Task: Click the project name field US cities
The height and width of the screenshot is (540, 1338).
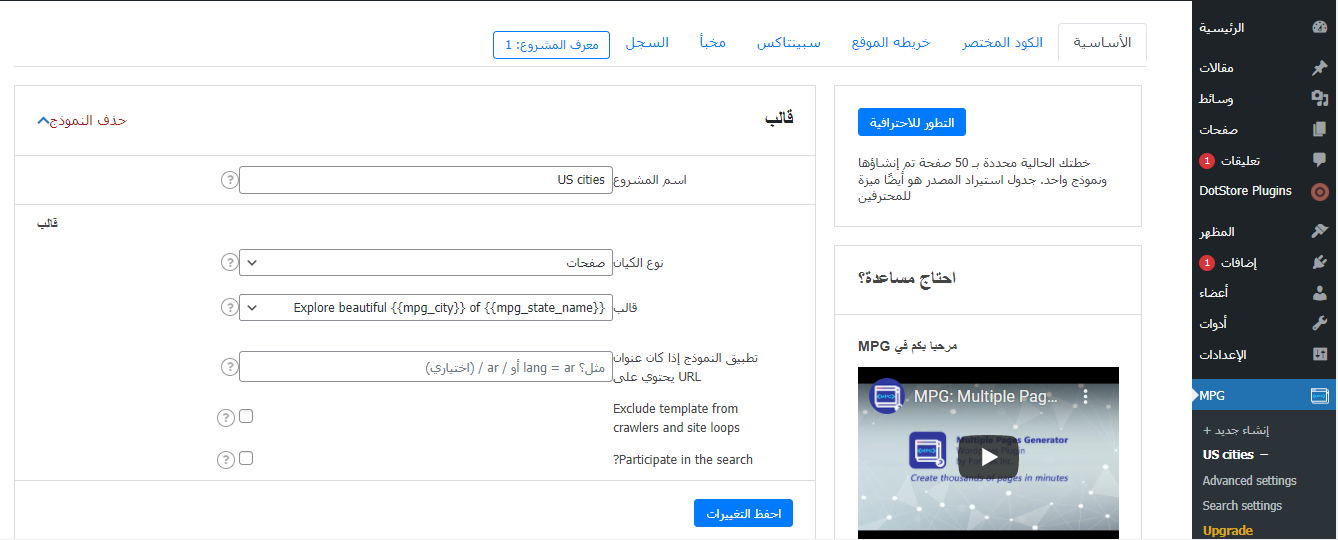Action: coord(426,180)
